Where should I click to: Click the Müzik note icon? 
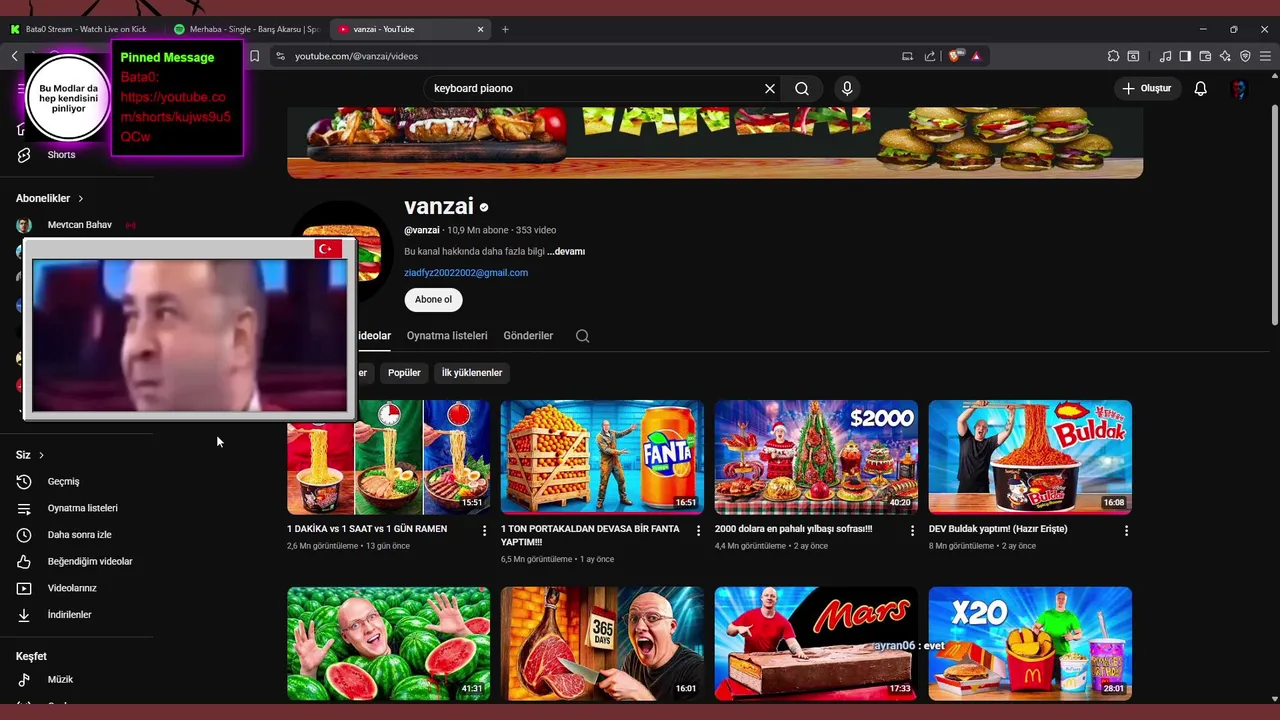point(24,680)
